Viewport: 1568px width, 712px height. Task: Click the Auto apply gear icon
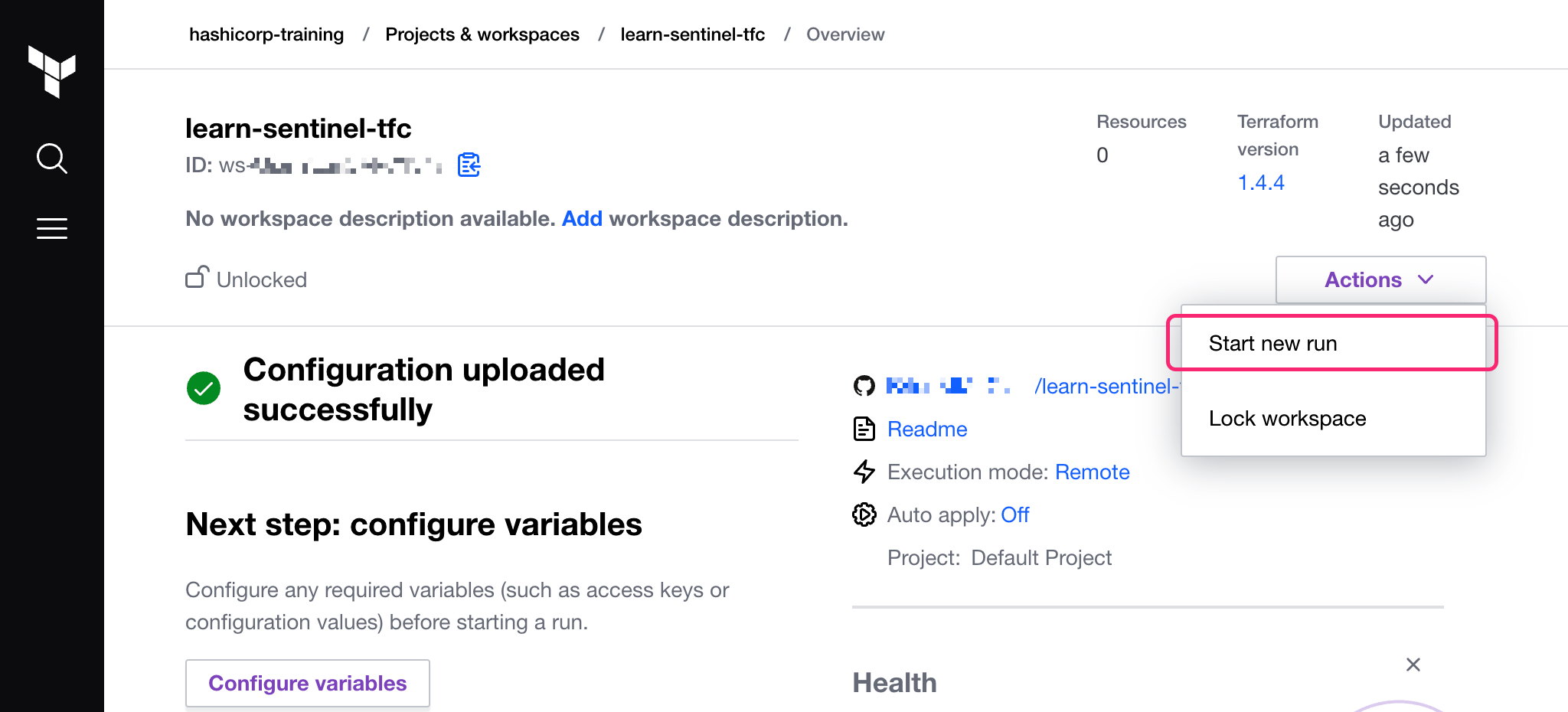(864, 514)
